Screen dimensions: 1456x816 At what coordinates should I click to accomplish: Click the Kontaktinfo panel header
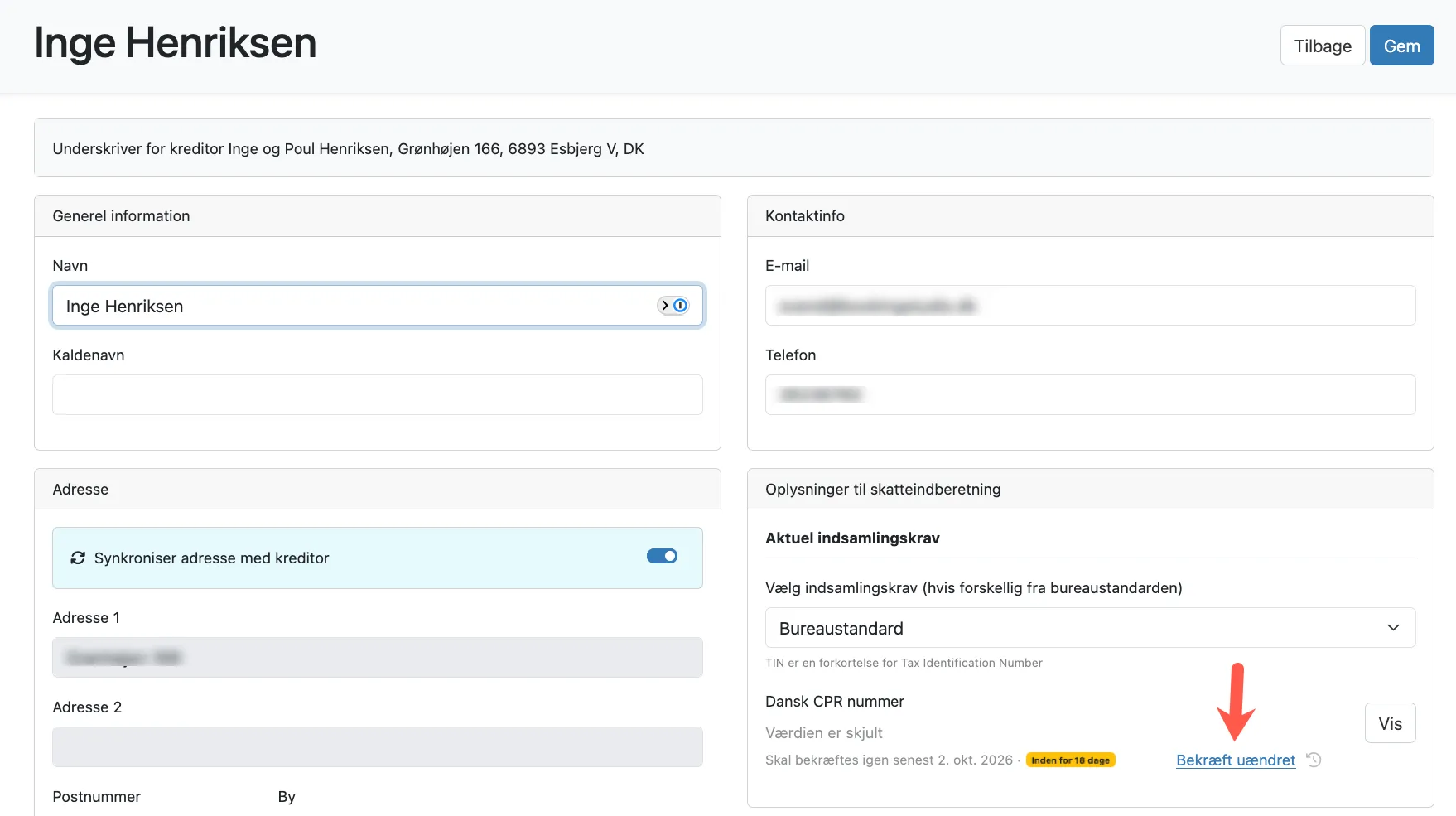pos(1090,216)
